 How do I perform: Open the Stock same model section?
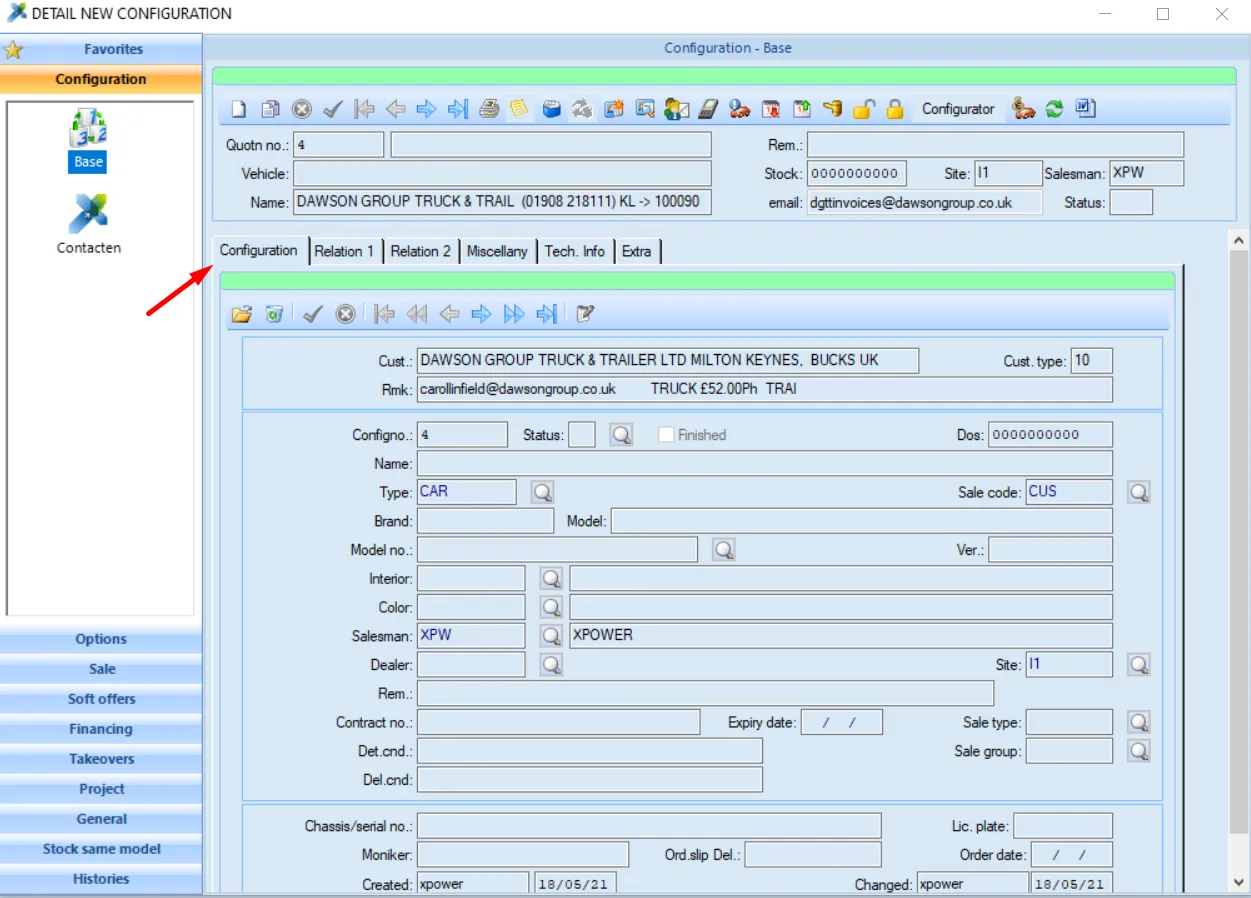click(101, 849)
